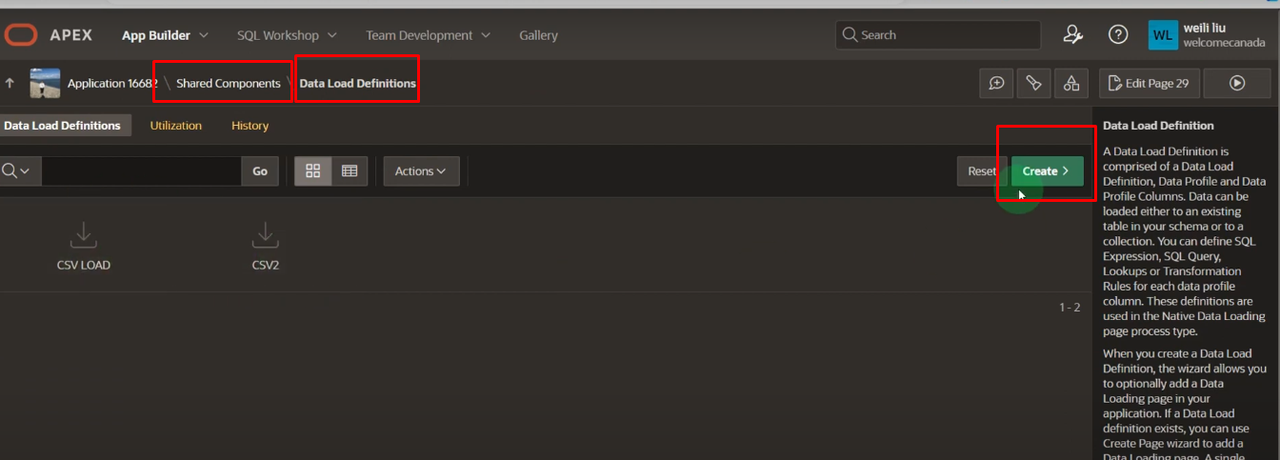Click the green Create button

click(1047, 171)
